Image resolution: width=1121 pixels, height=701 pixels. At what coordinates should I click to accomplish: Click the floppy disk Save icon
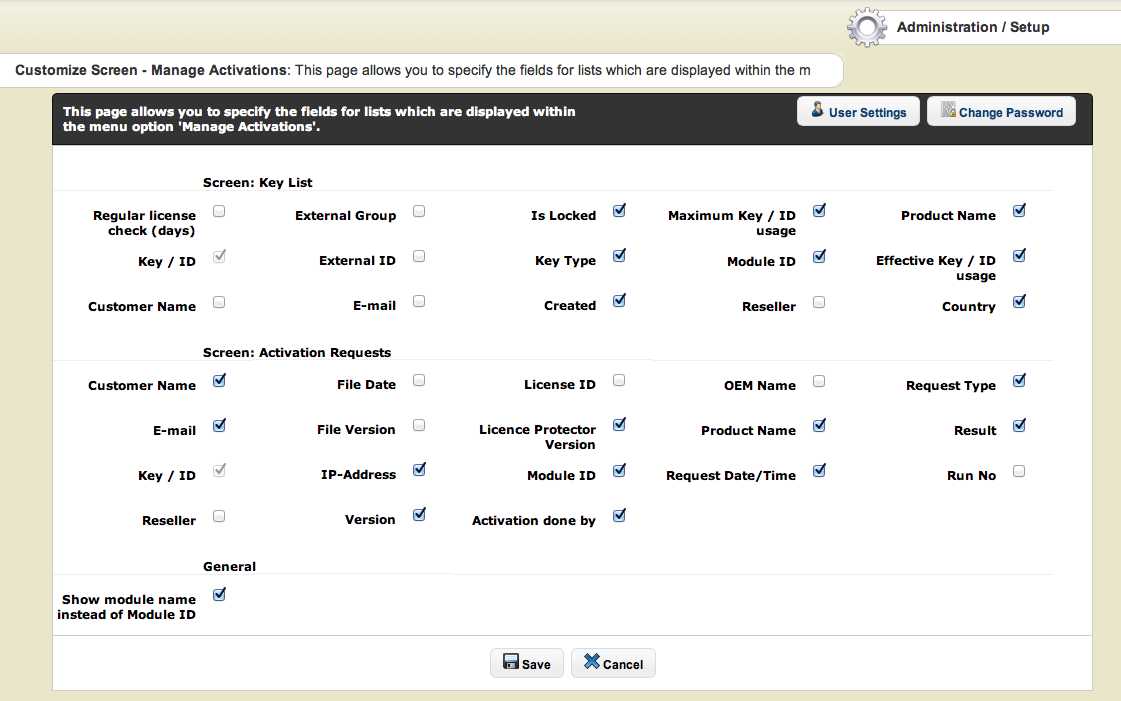click(x=510, y=663)
